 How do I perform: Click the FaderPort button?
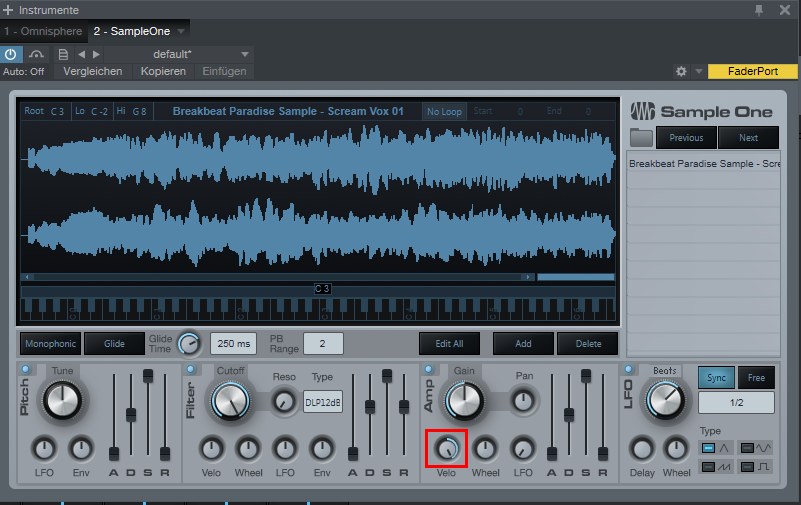tap(752, 71)
